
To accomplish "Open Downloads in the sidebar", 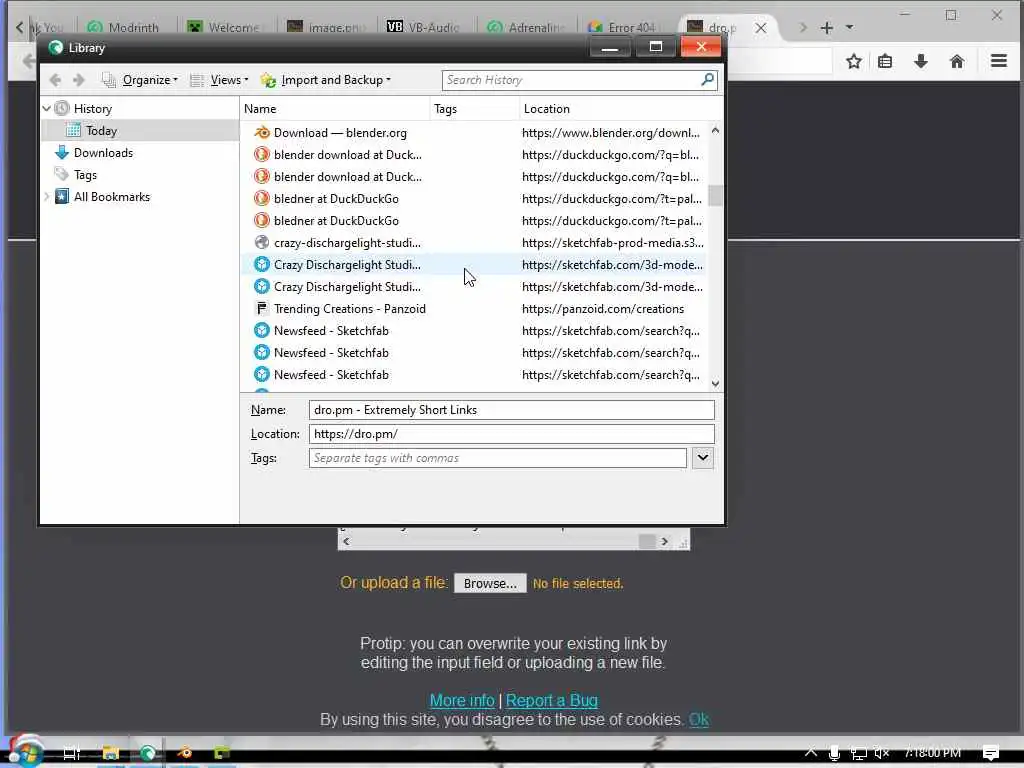I will (103, 153).
